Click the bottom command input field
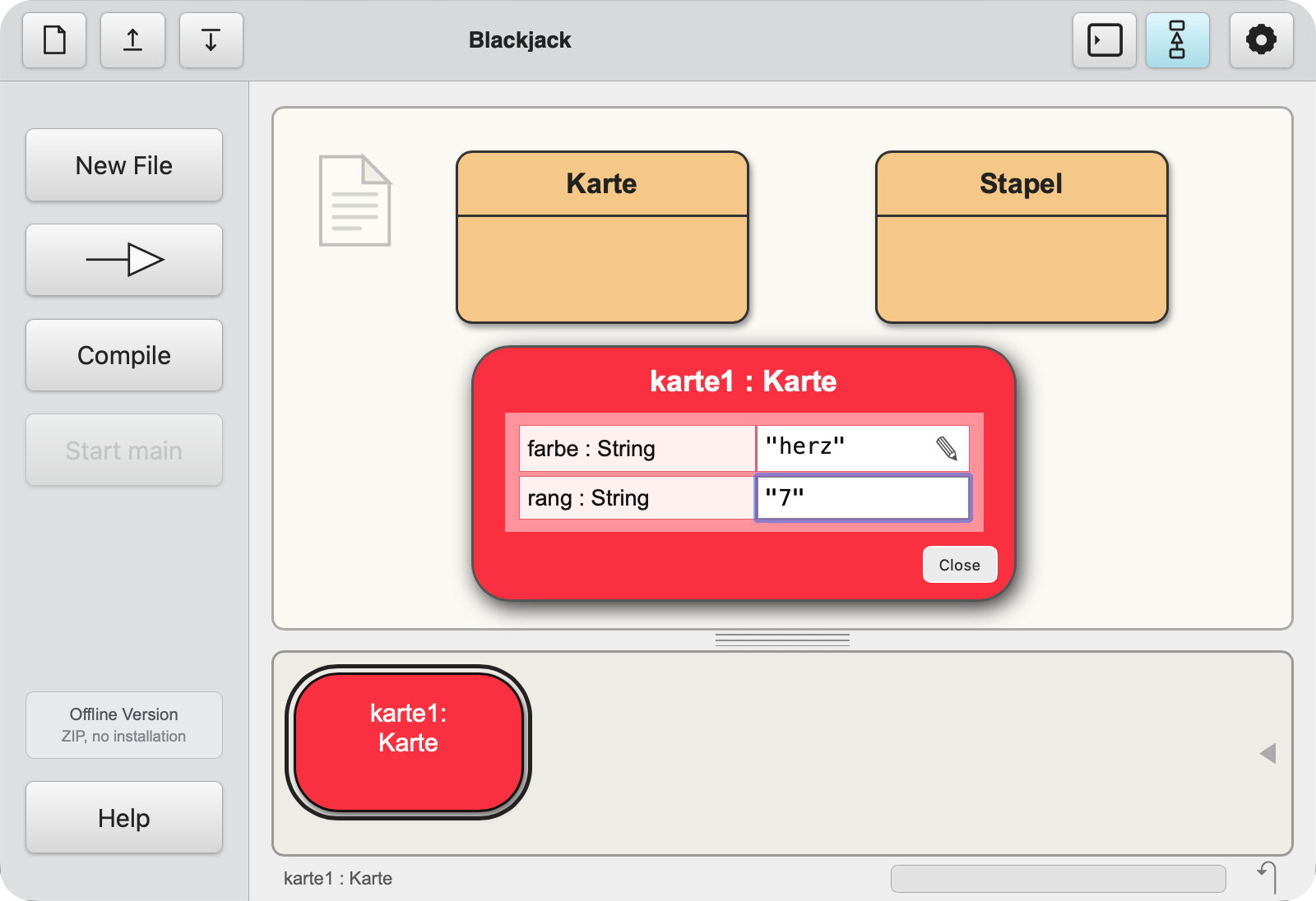 1058,878
